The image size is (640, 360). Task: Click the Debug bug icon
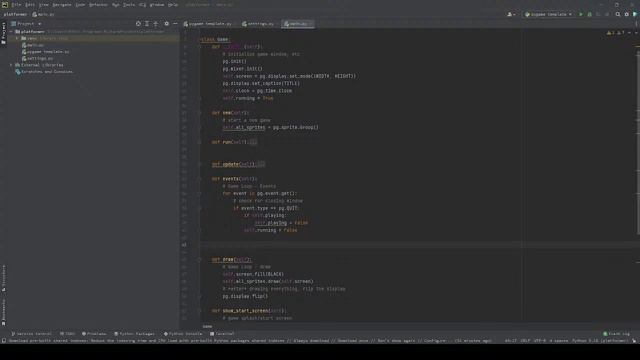pyautogui.click(x=589, y=14)
